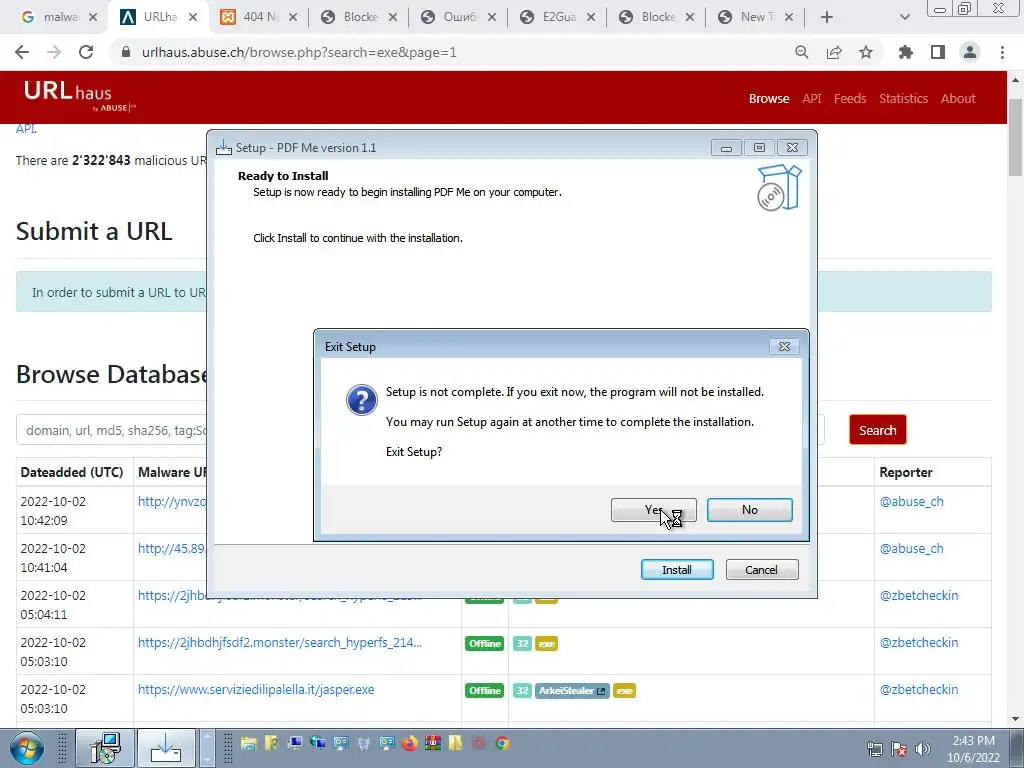This screenshot has height=768, width=1024.
Task: Reload the URLhaus page
Action: tap(86, 52)
